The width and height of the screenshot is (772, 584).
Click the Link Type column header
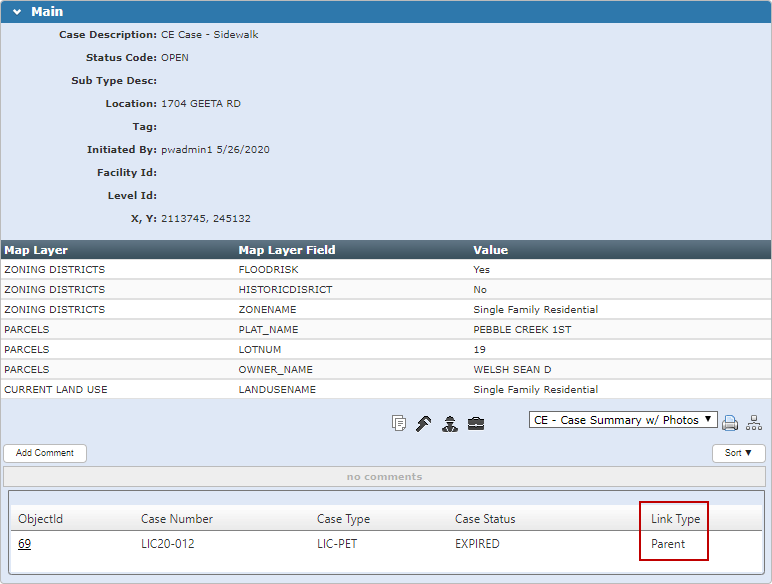(676, 519)
